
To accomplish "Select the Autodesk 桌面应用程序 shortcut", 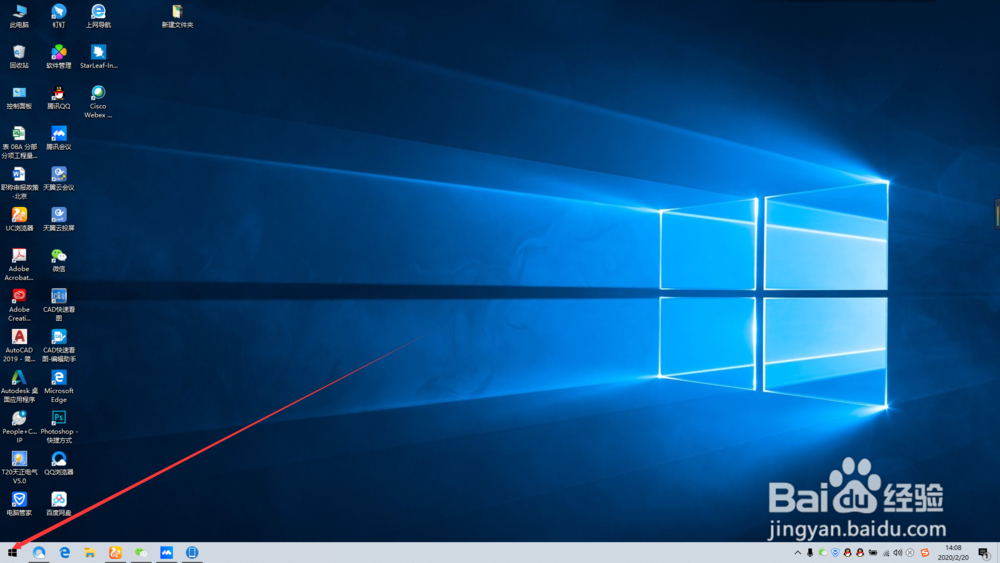I will click(x=19, y=387).
